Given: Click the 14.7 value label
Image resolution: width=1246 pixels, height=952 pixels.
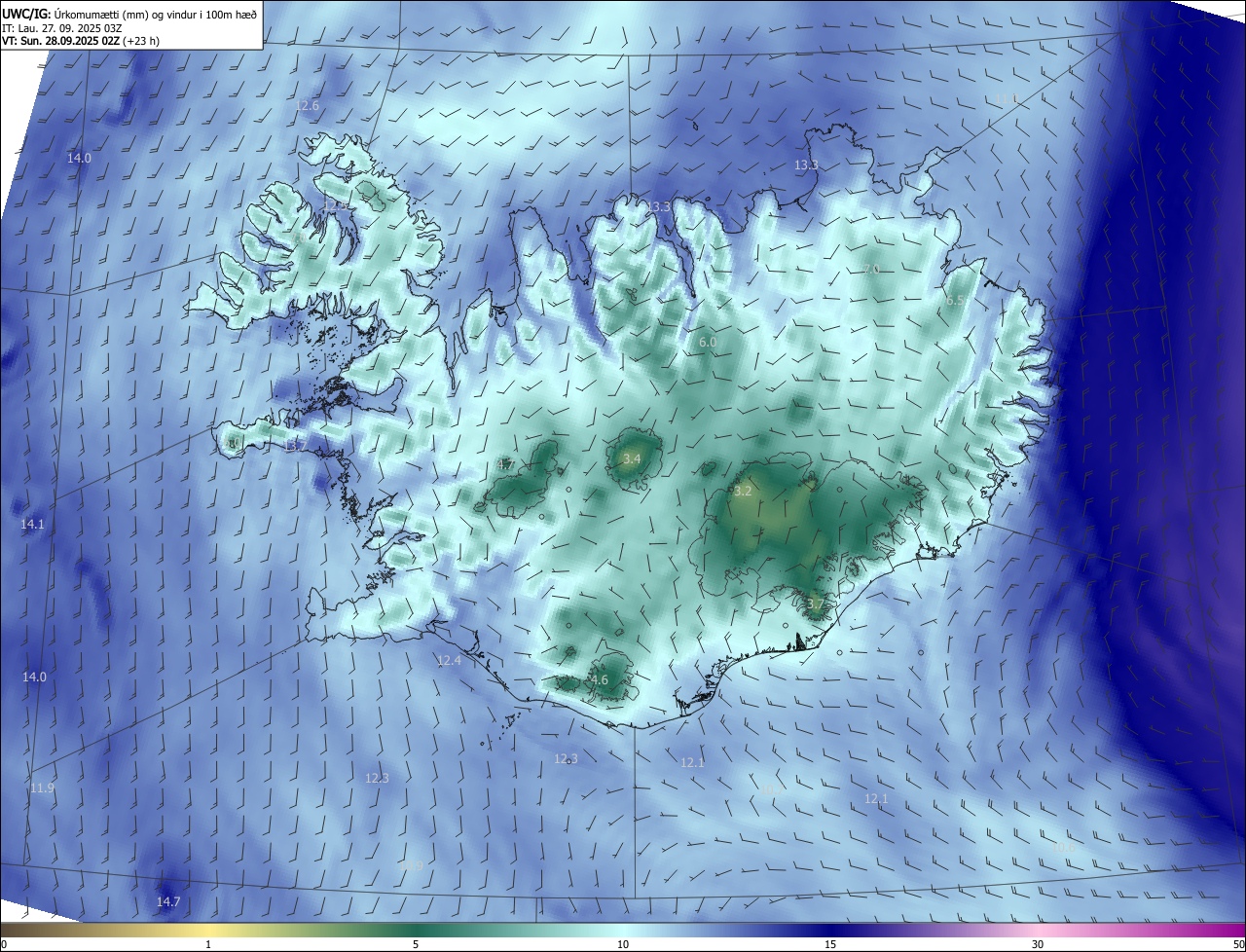Looking at the screenshot, I should pyautogui.click(x=168, y=901).
